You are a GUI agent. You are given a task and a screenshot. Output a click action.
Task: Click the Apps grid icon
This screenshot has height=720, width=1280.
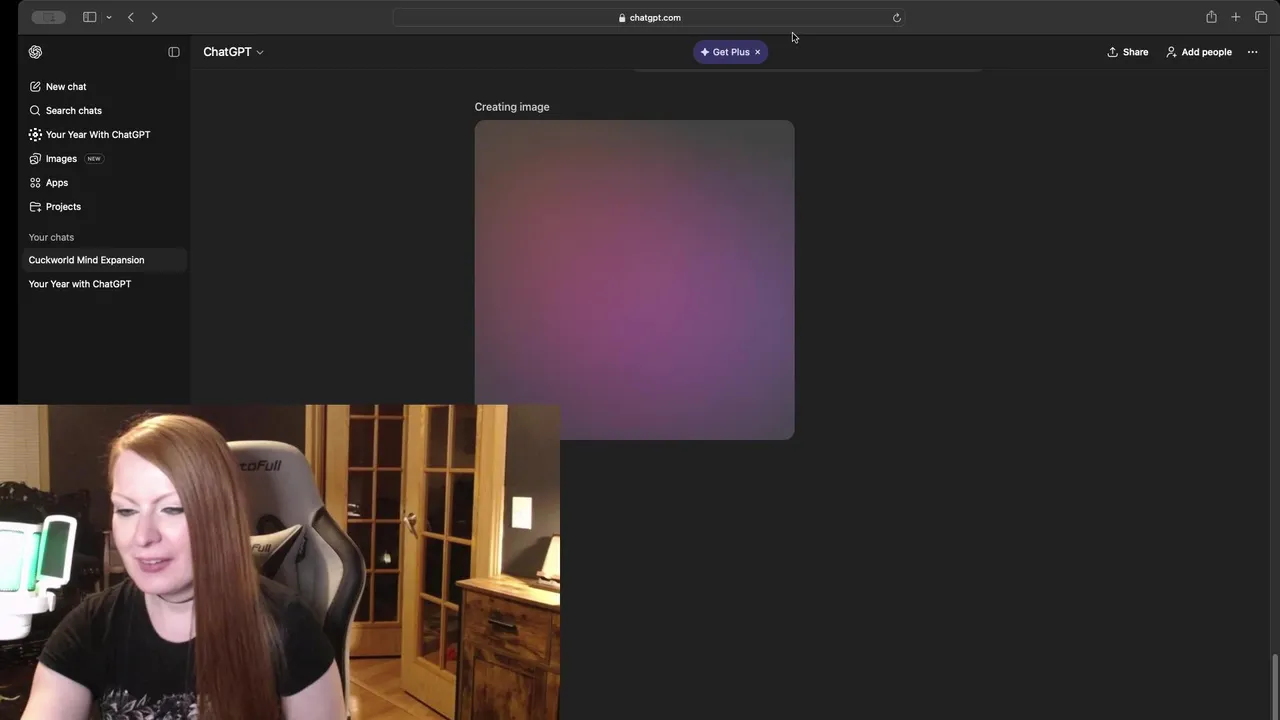tap(35, 183)
